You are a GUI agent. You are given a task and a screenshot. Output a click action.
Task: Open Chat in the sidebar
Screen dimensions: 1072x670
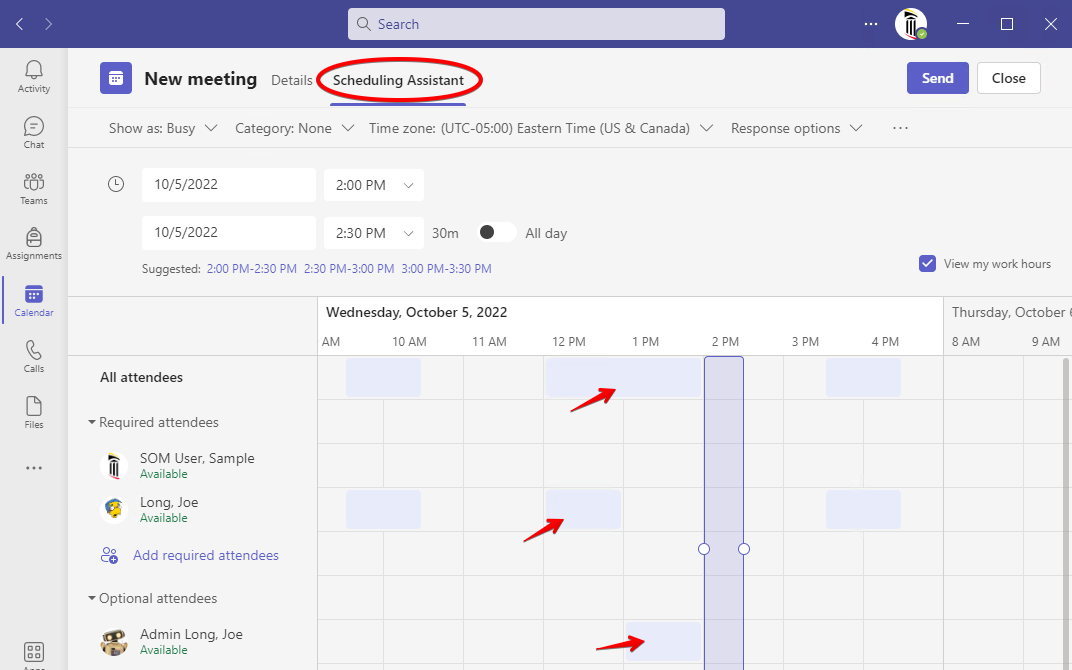(x=34, y=132)
